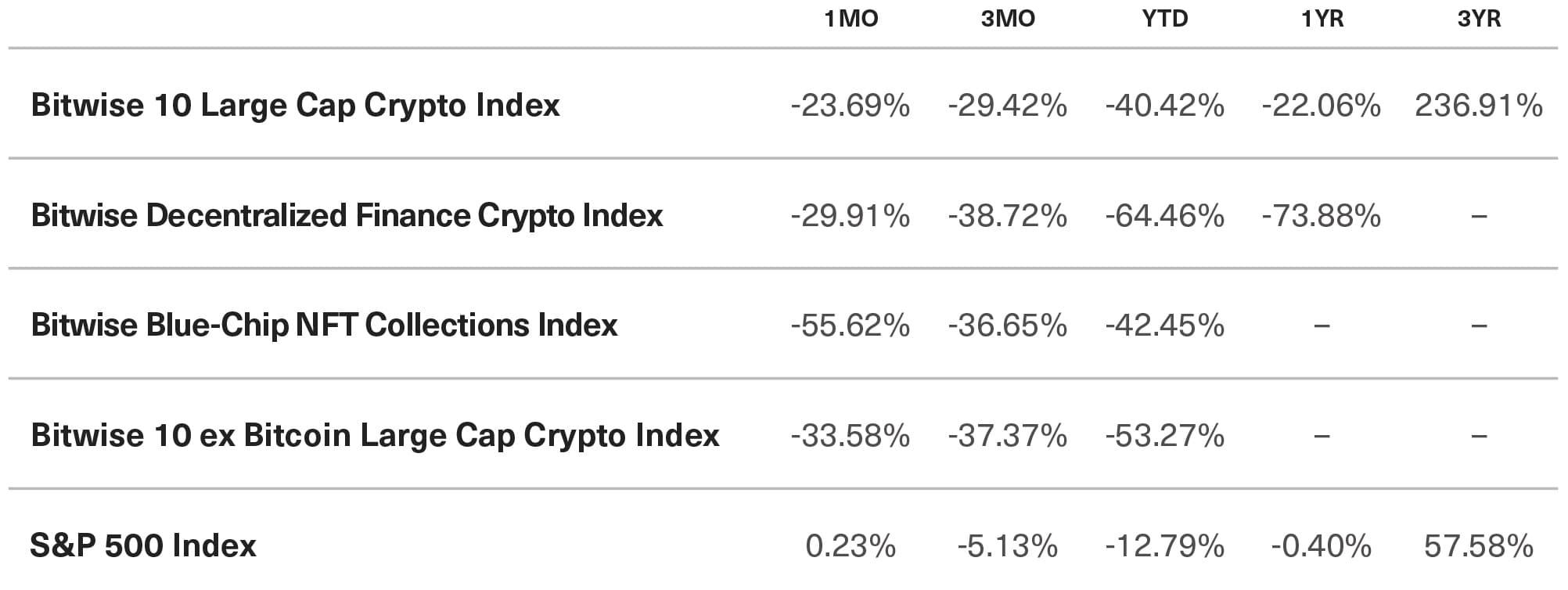
Task: Click the -23.69% one-month value
Action: pyautogui.click(x=851, y=106)
